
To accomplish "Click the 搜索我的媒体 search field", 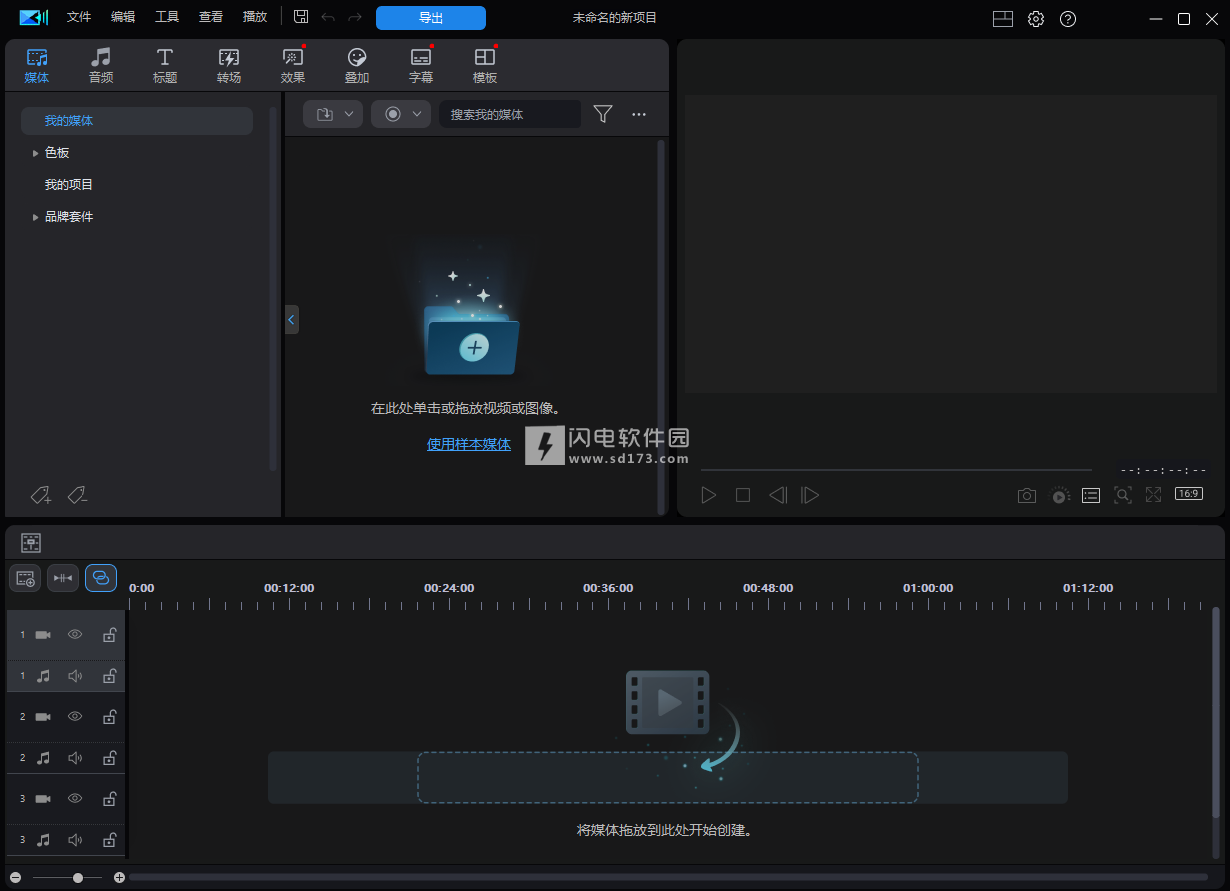I will click(510, 114).
